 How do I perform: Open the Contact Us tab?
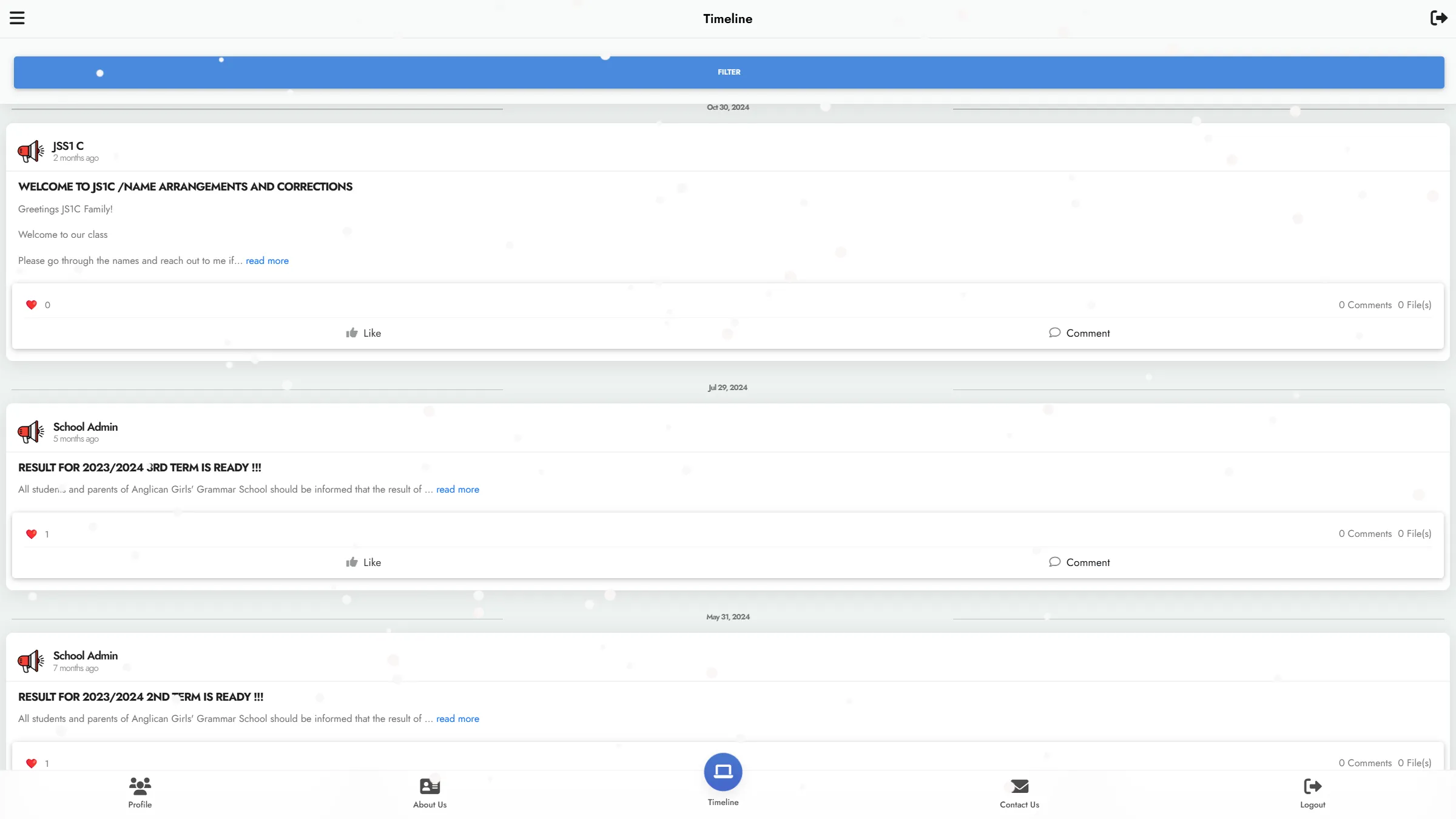click(1020, 793)
